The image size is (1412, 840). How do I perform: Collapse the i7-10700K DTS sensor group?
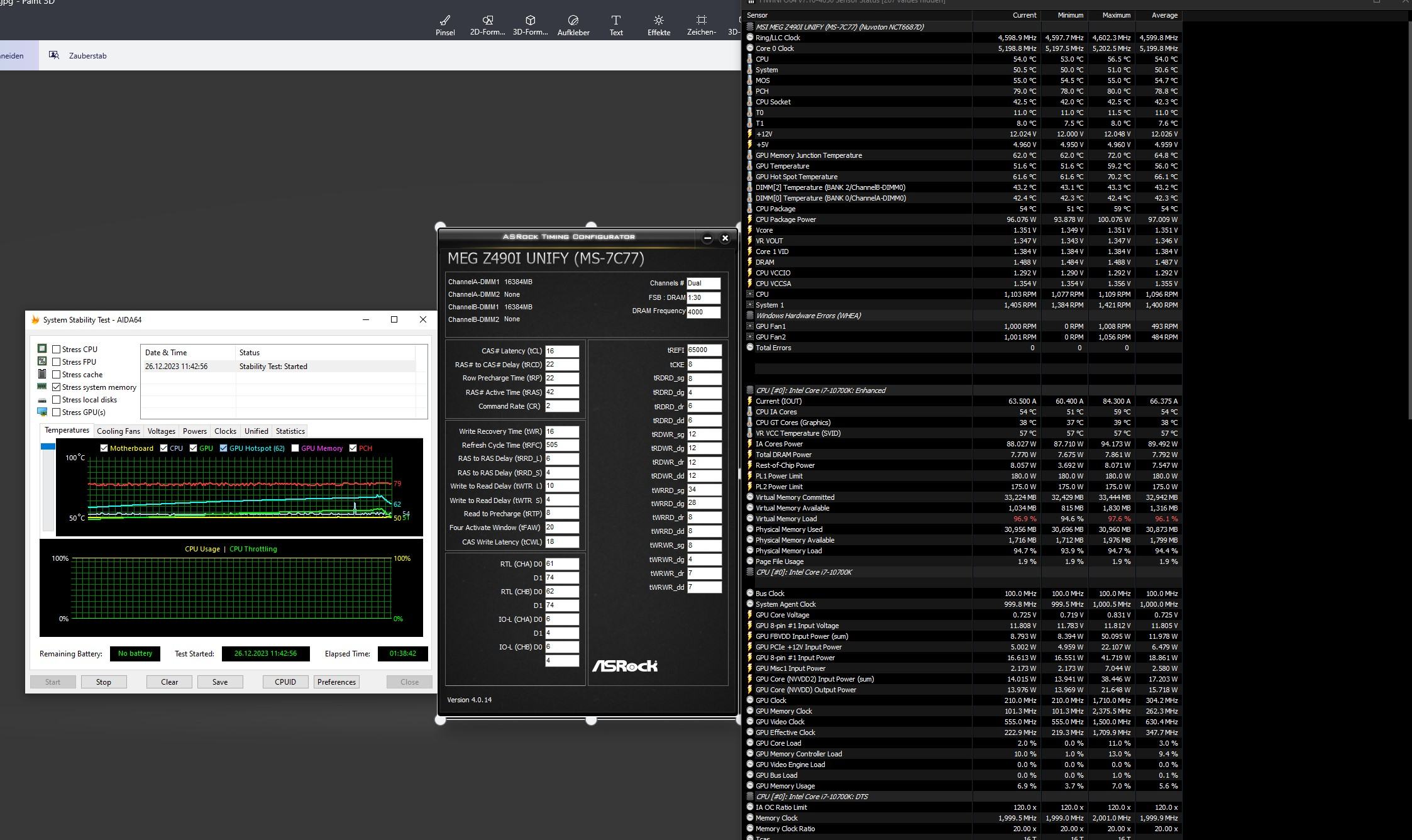click(750, 797)
